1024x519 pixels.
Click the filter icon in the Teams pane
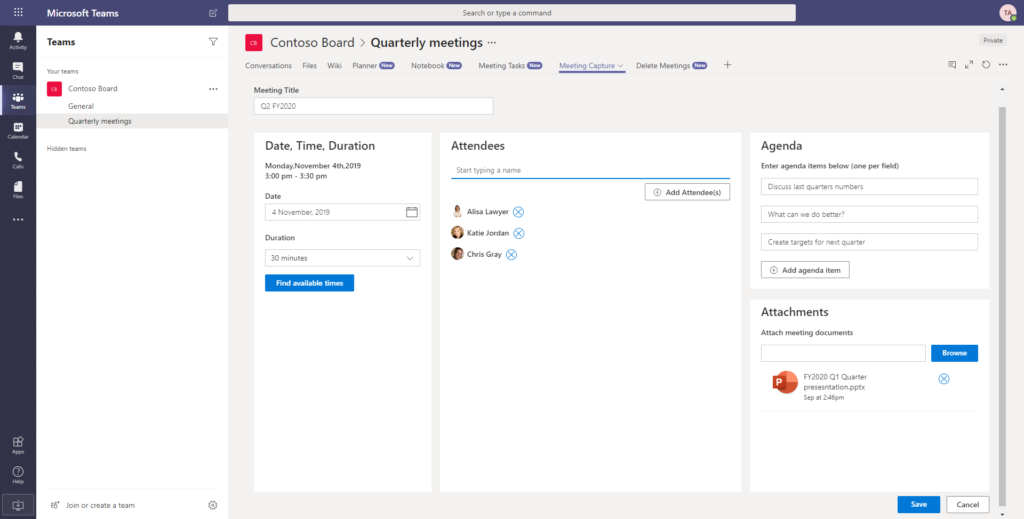213,42
